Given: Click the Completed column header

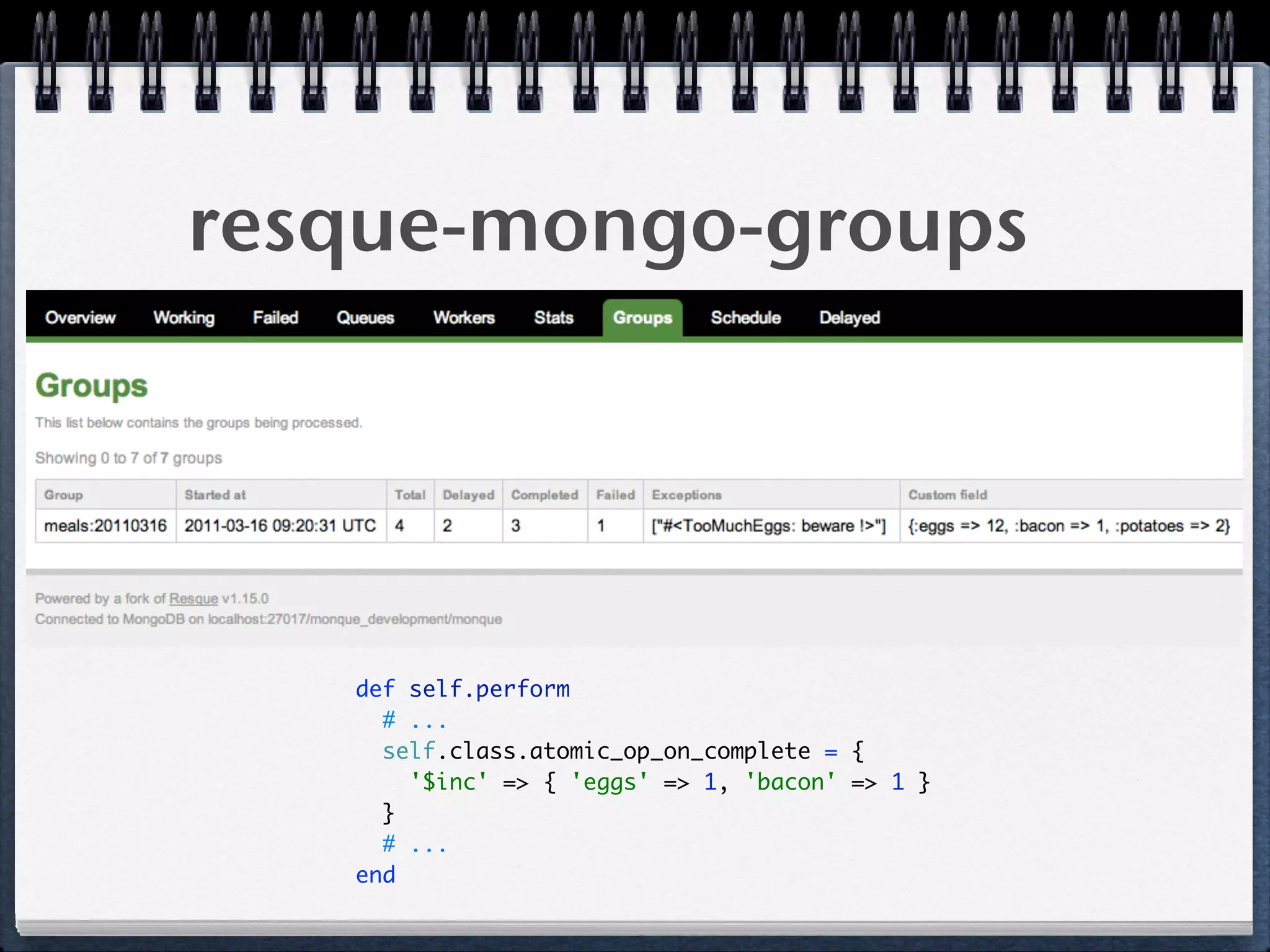Looking at the screenshot, I should (x=544, y=495).
